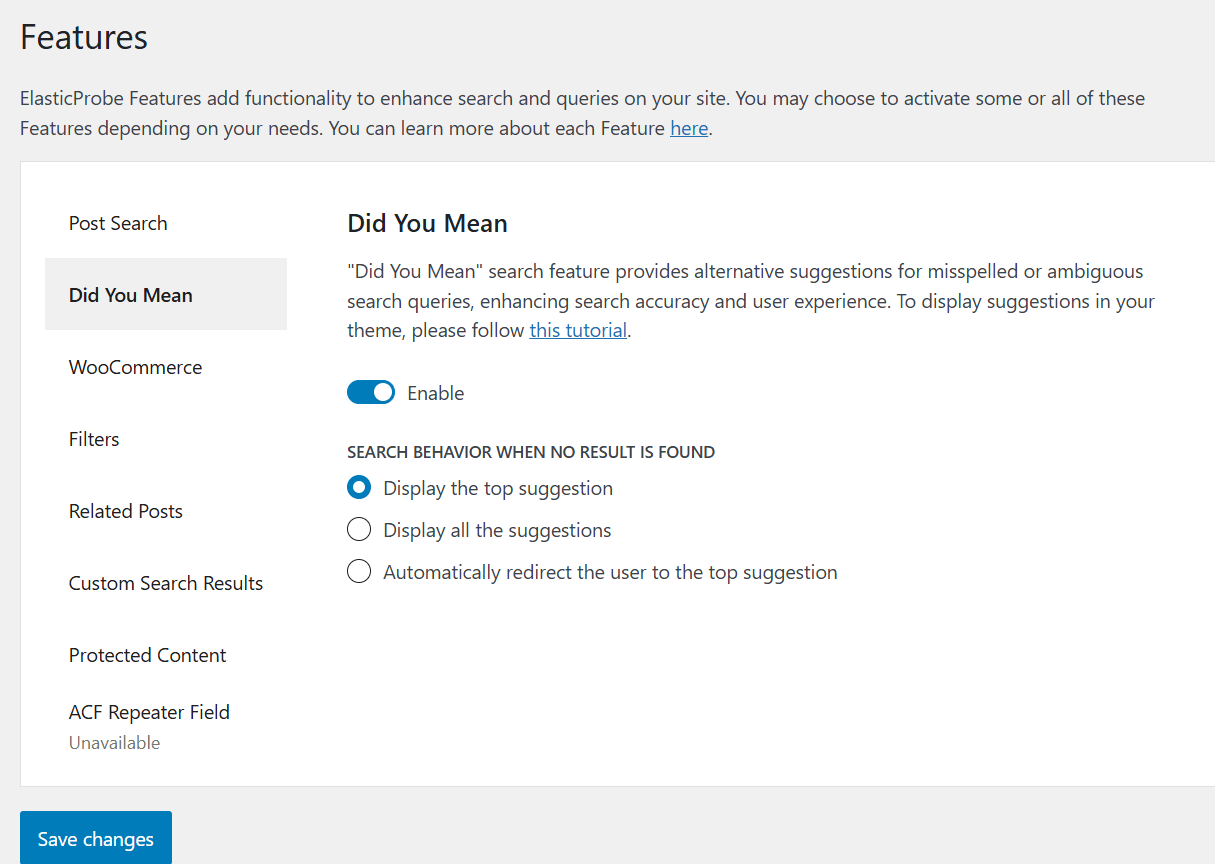Open the Post Search feature panel
Image resolution: width=1215 pixels, height=864 pixels.
(x=117, y=223)
